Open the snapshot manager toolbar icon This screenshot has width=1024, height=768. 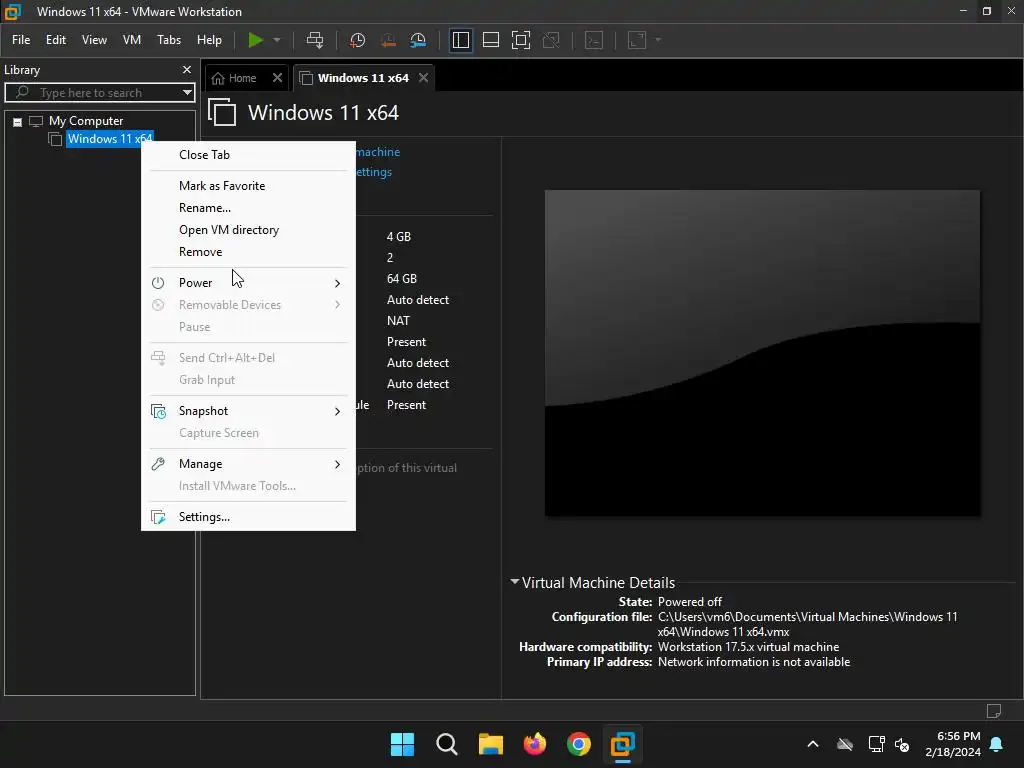point(418,40)
